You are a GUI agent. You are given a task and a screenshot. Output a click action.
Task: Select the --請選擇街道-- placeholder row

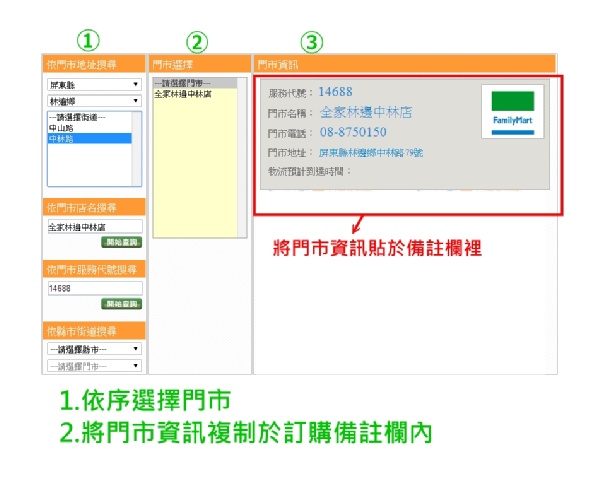[x=90, y=117]
